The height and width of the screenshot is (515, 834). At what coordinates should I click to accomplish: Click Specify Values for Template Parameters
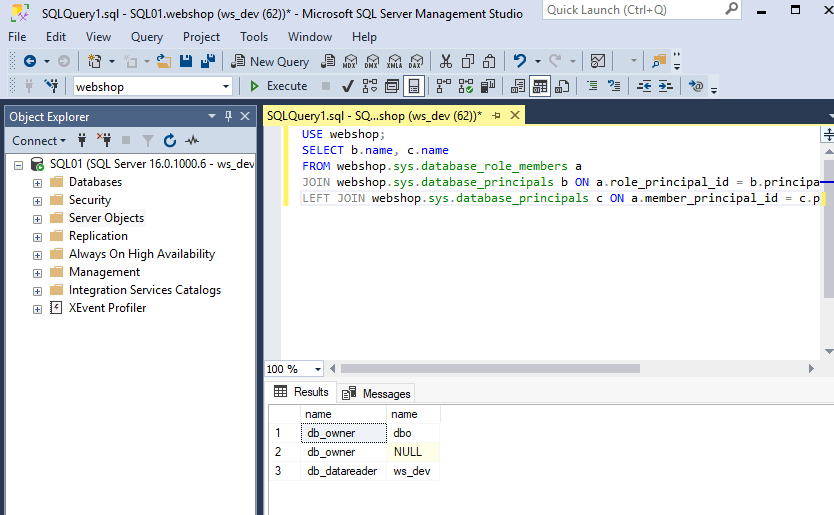[x=696, y=86]
